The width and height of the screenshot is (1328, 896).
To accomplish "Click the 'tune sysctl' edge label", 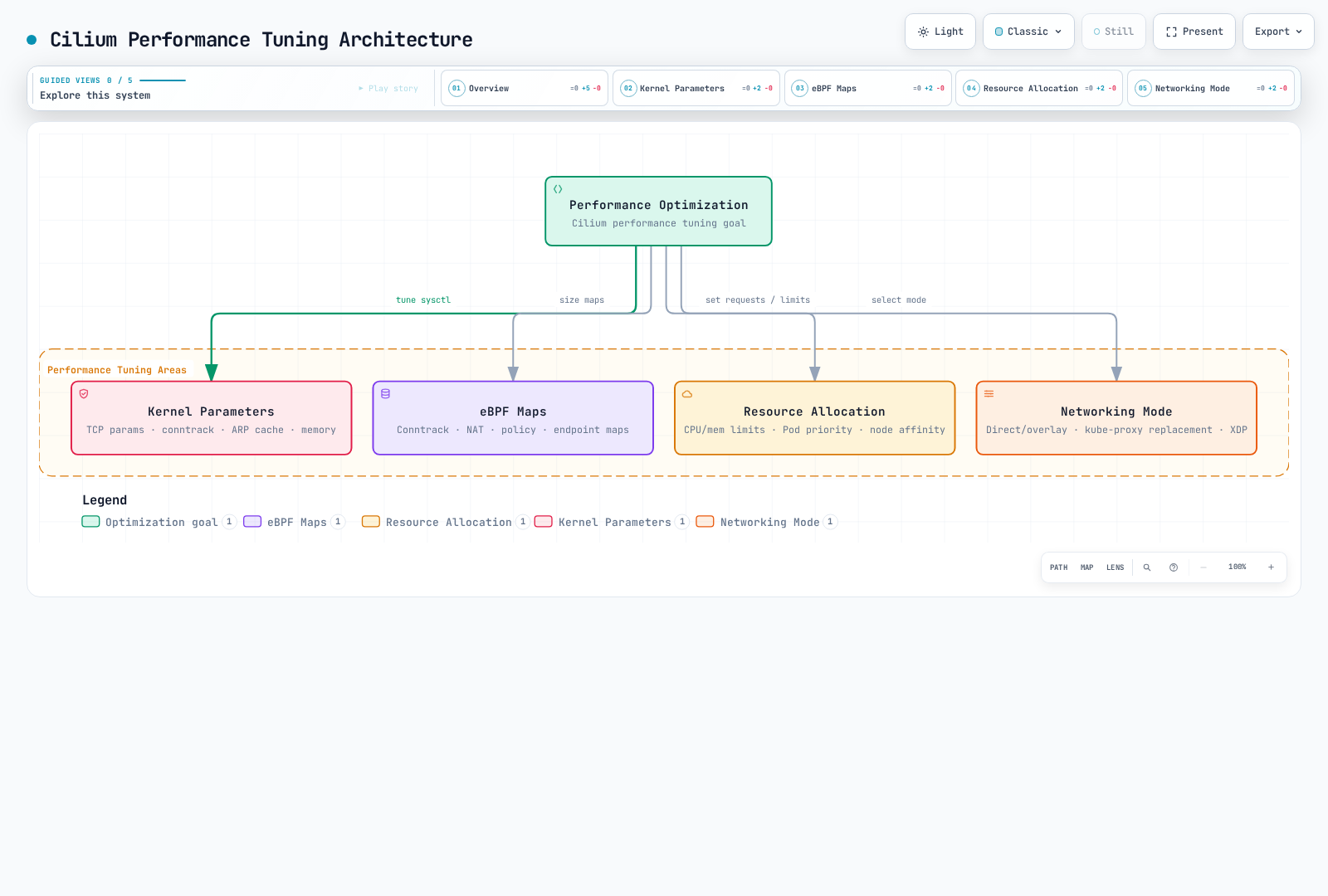I will pos(423,300).
